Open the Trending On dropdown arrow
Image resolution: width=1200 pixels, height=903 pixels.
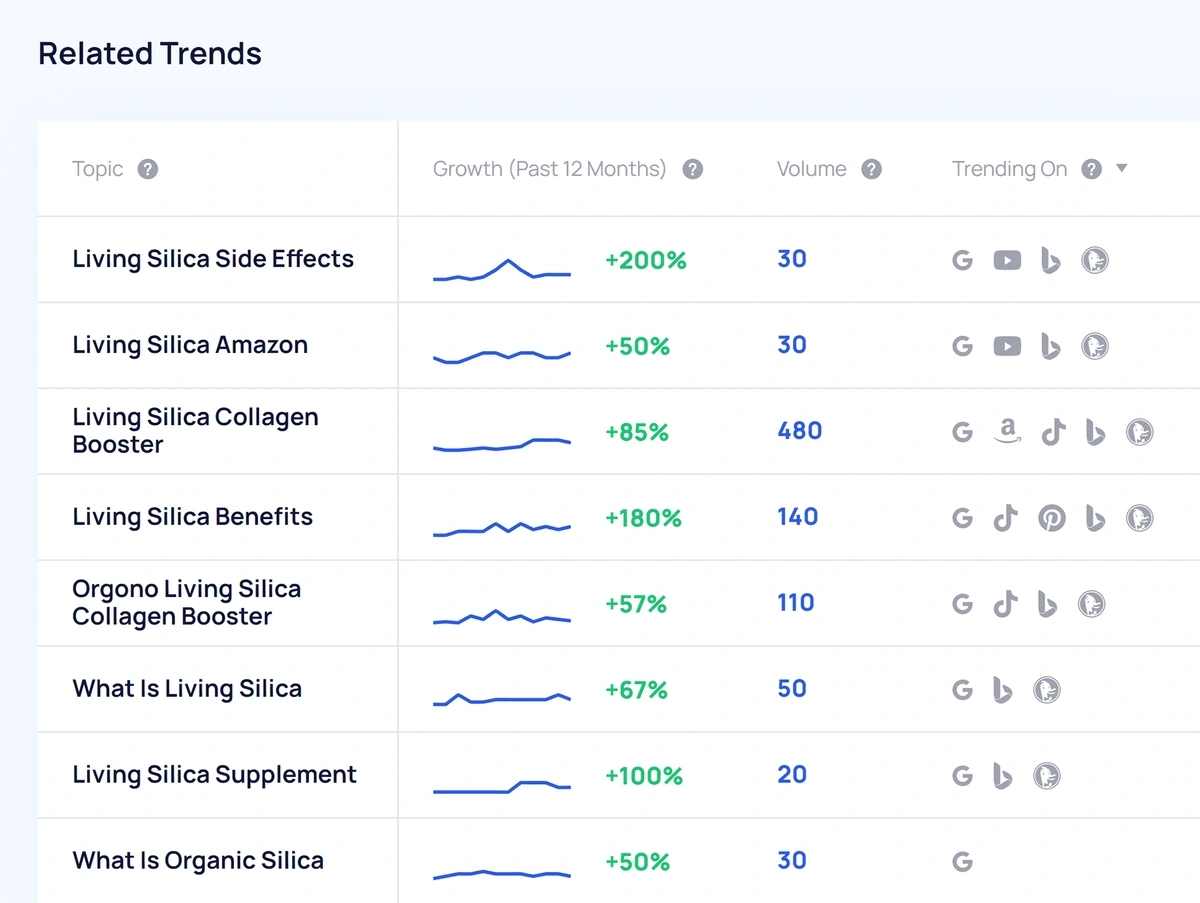point(1122,168)
